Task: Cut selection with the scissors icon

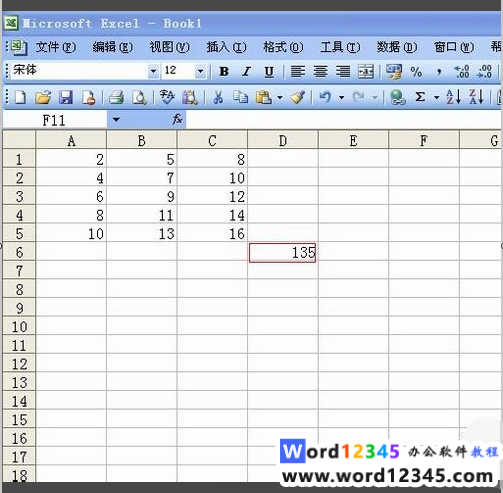Action: click(218, 97)
